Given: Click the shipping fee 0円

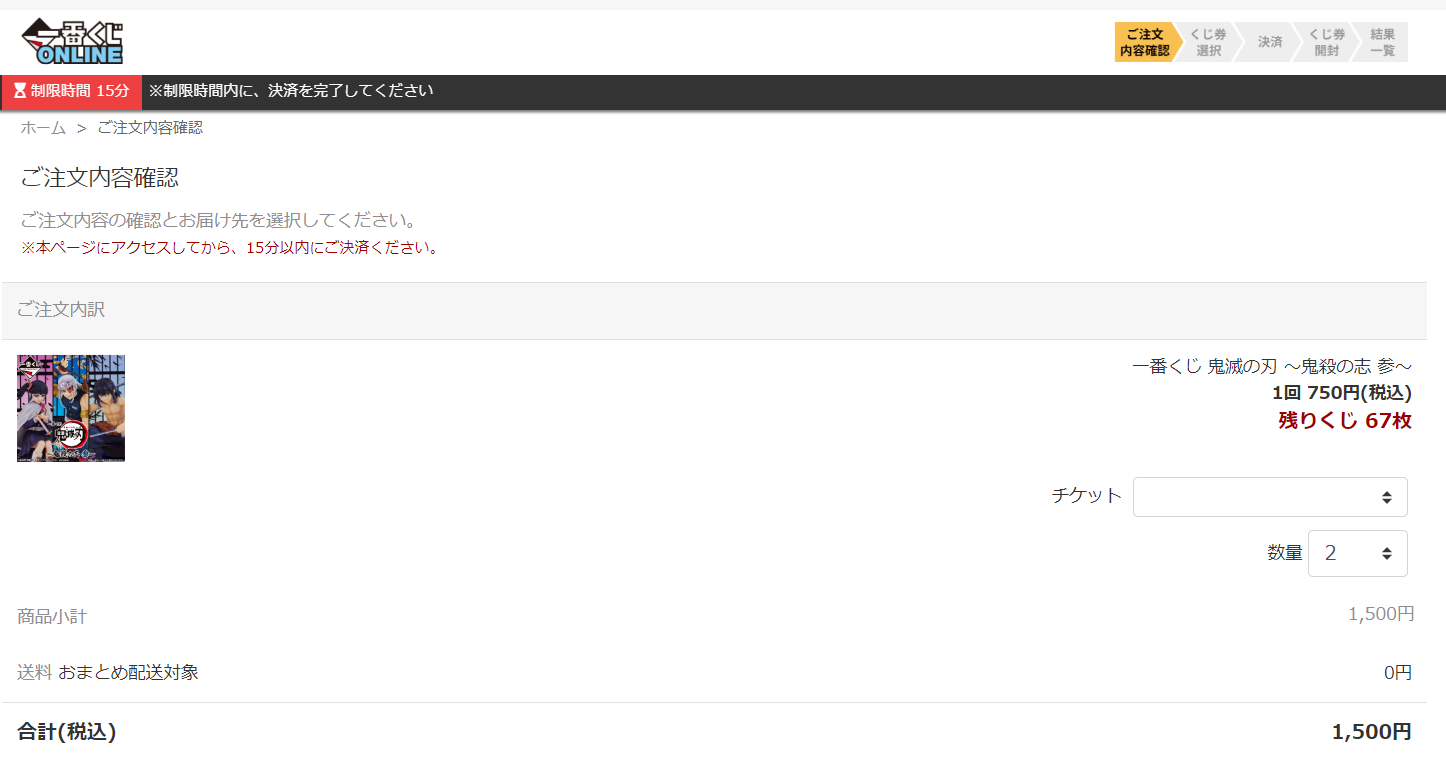Looking at the screenshot, I should (1398, 673).
